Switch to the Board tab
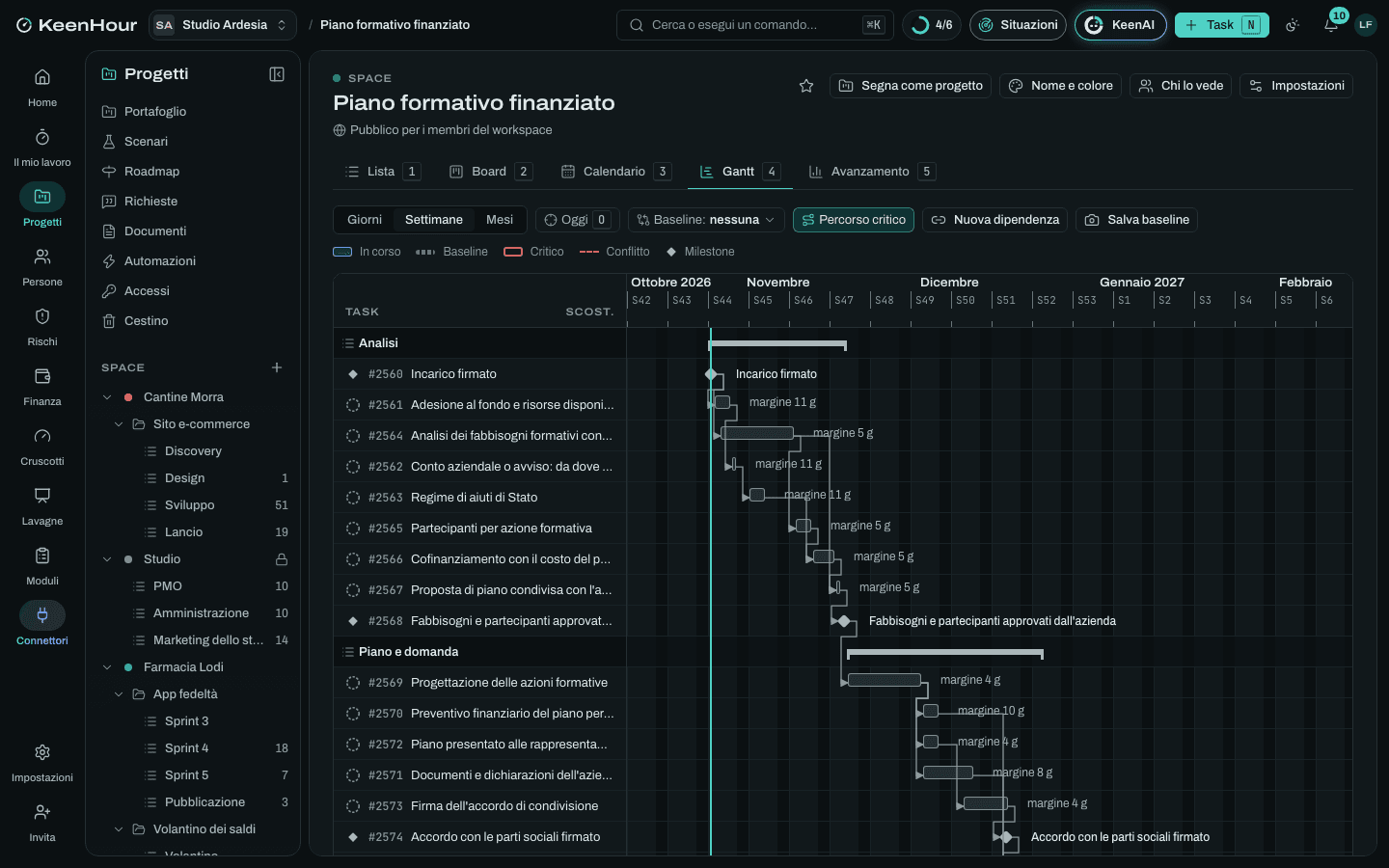 490,172
